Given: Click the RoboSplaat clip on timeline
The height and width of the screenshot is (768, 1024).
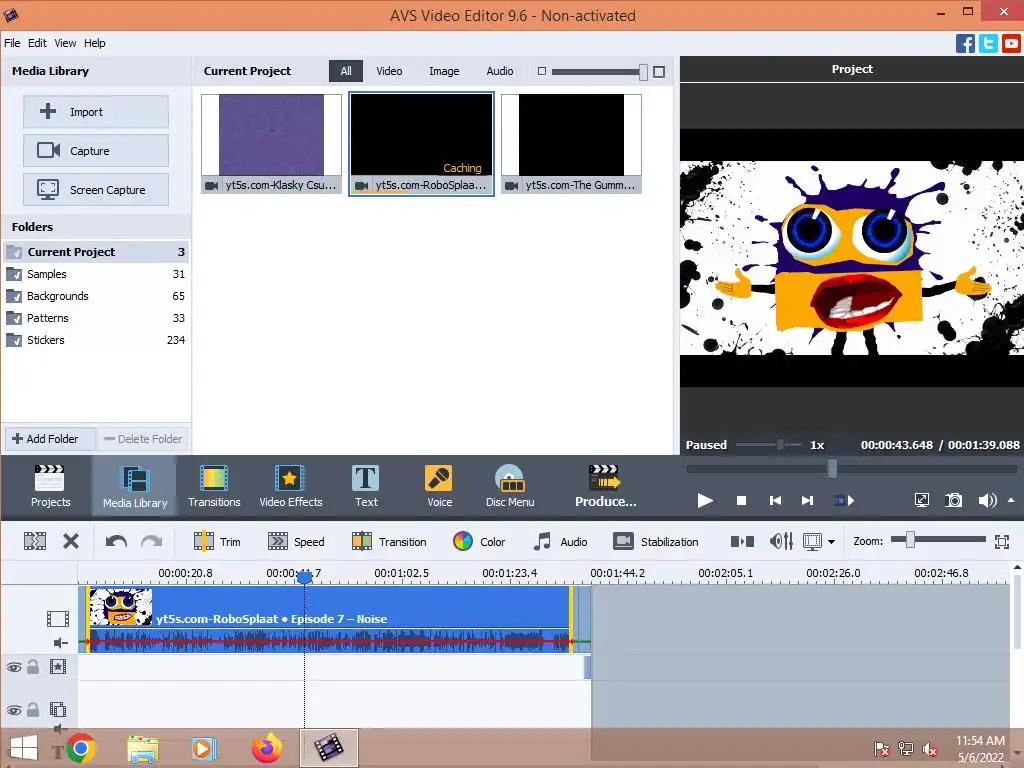Looking at the screenshot, I should click(329, 618).
